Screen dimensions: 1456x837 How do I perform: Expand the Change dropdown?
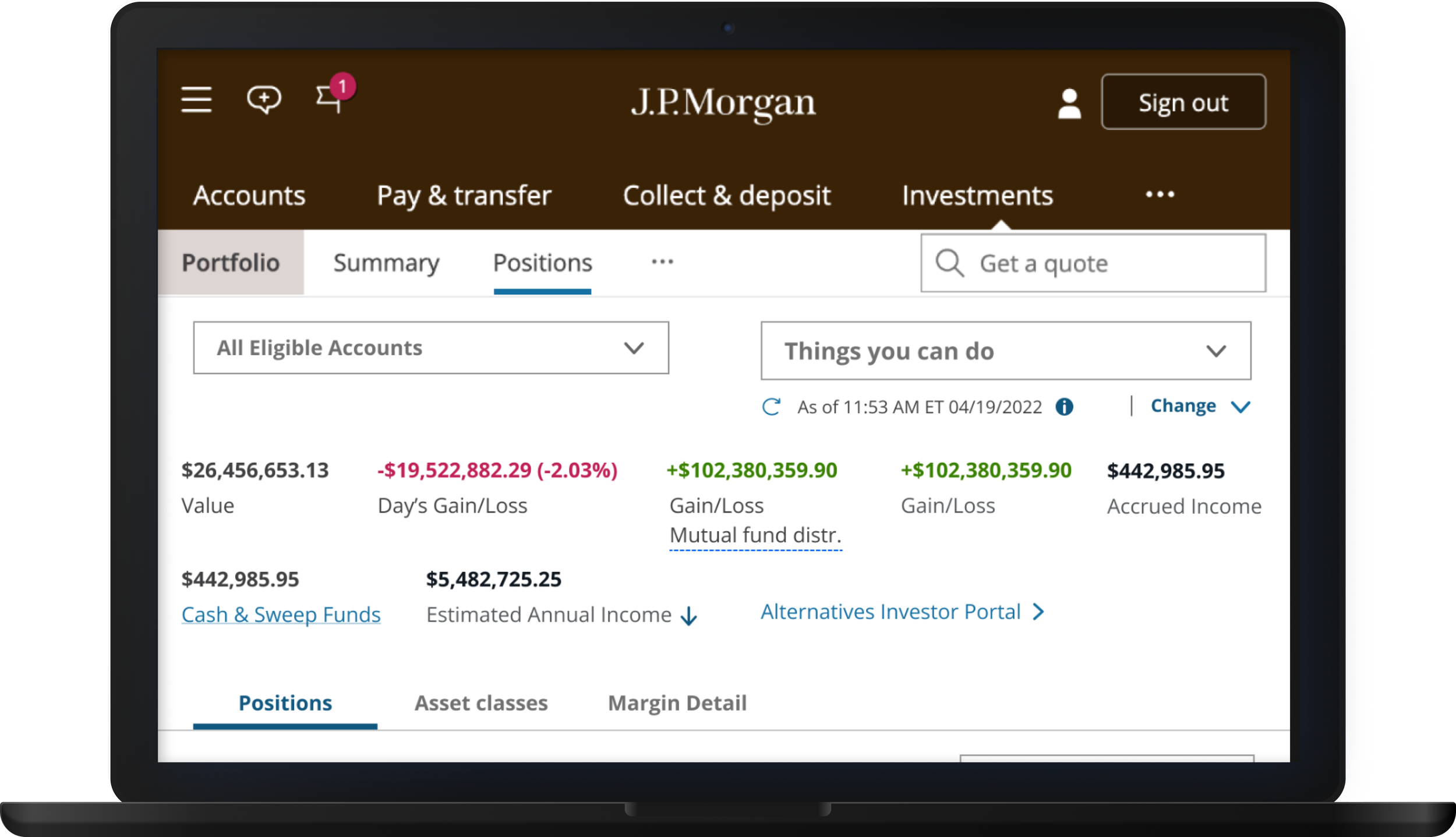(x=1200, y=406)
